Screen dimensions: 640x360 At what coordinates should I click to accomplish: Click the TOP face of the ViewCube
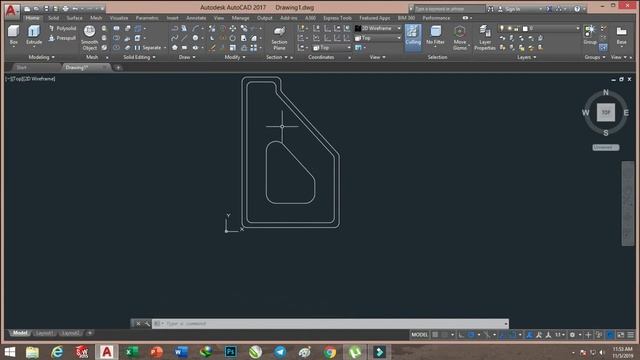point(606,112)
